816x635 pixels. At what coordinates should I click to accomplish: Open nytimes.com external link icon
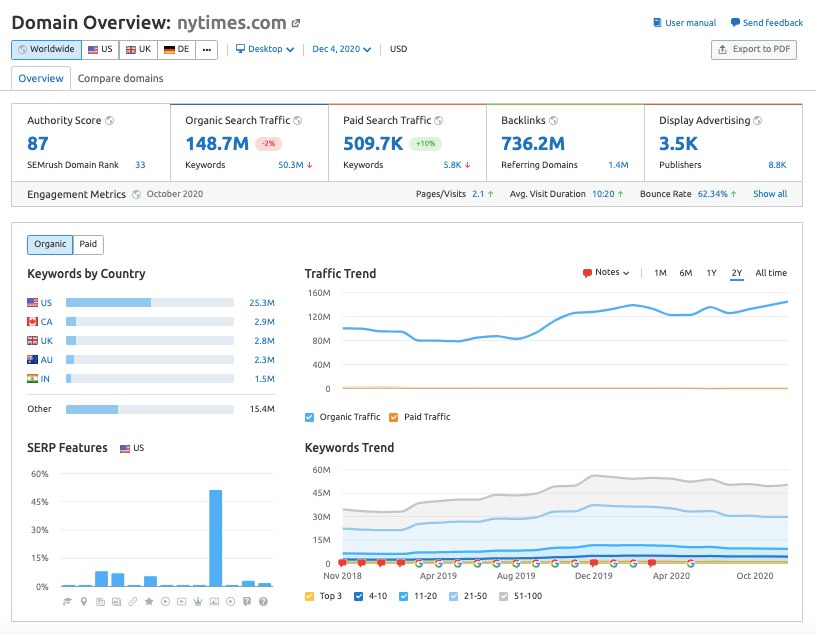(296, 23)
